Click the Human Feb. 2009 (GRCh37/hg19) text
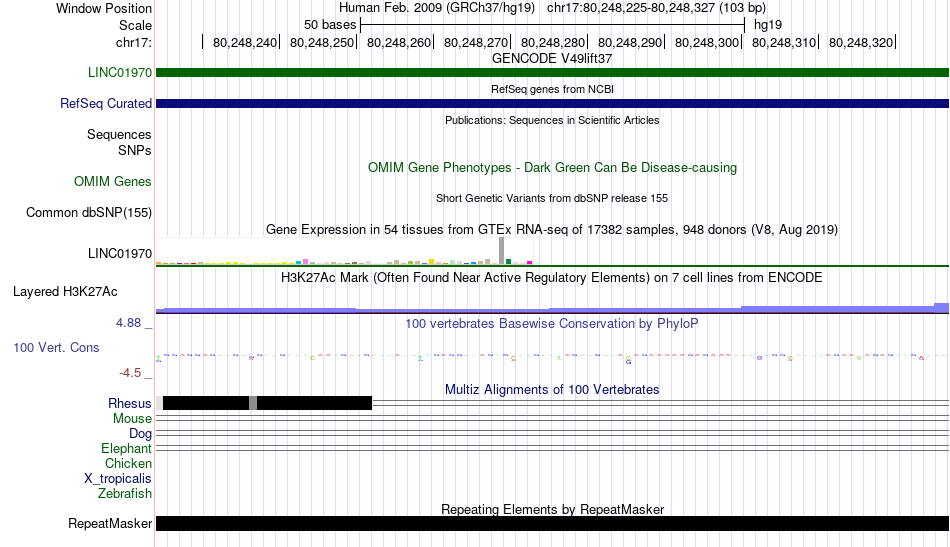Image resolution: width=950 pixels, height=547 pixels. coord(437,8)
